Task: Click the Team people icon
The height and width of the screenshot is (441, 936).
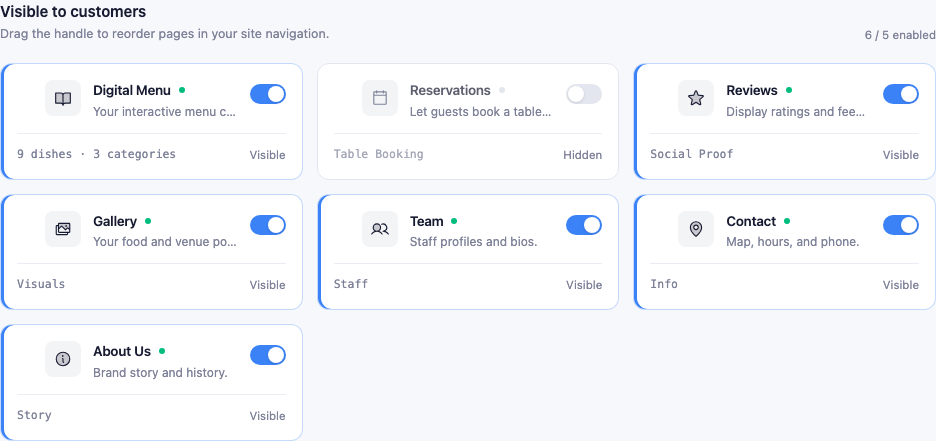Action: (x=380, y=229)
